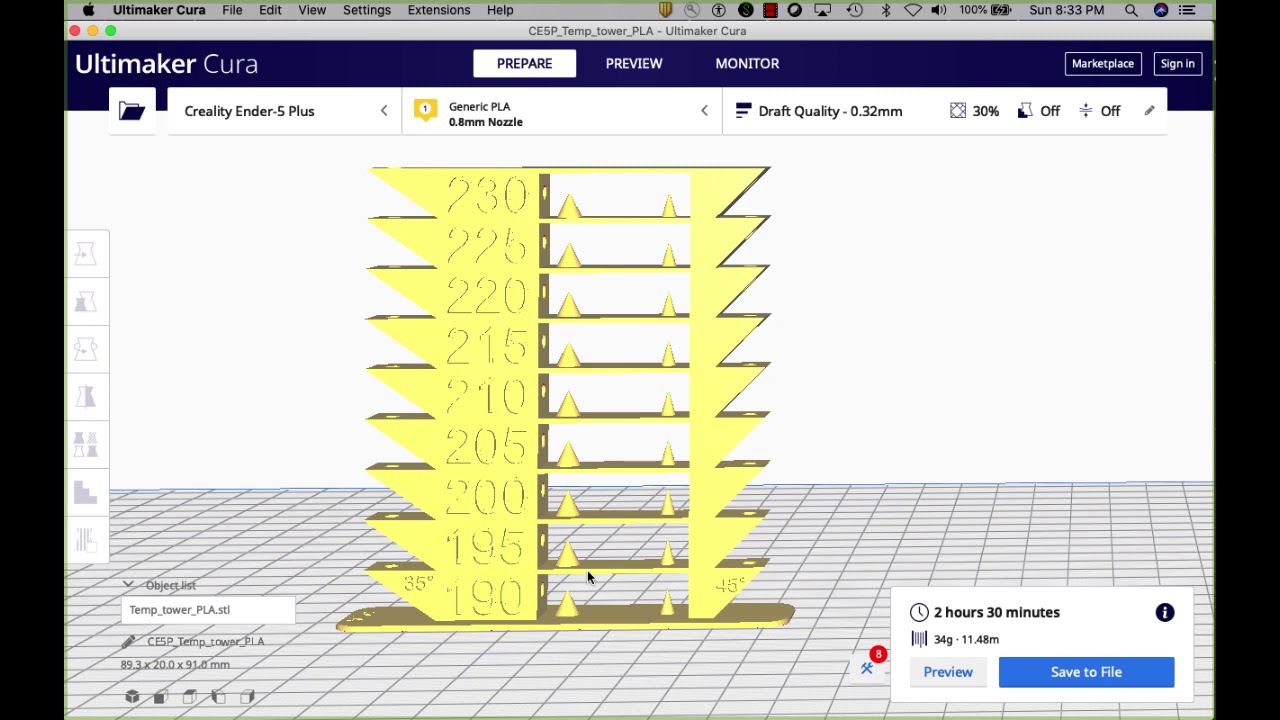Viewport: 1280px width, 720px height.
Task: Open the wrench notifications icon with badge
Action: coord(868,667)
